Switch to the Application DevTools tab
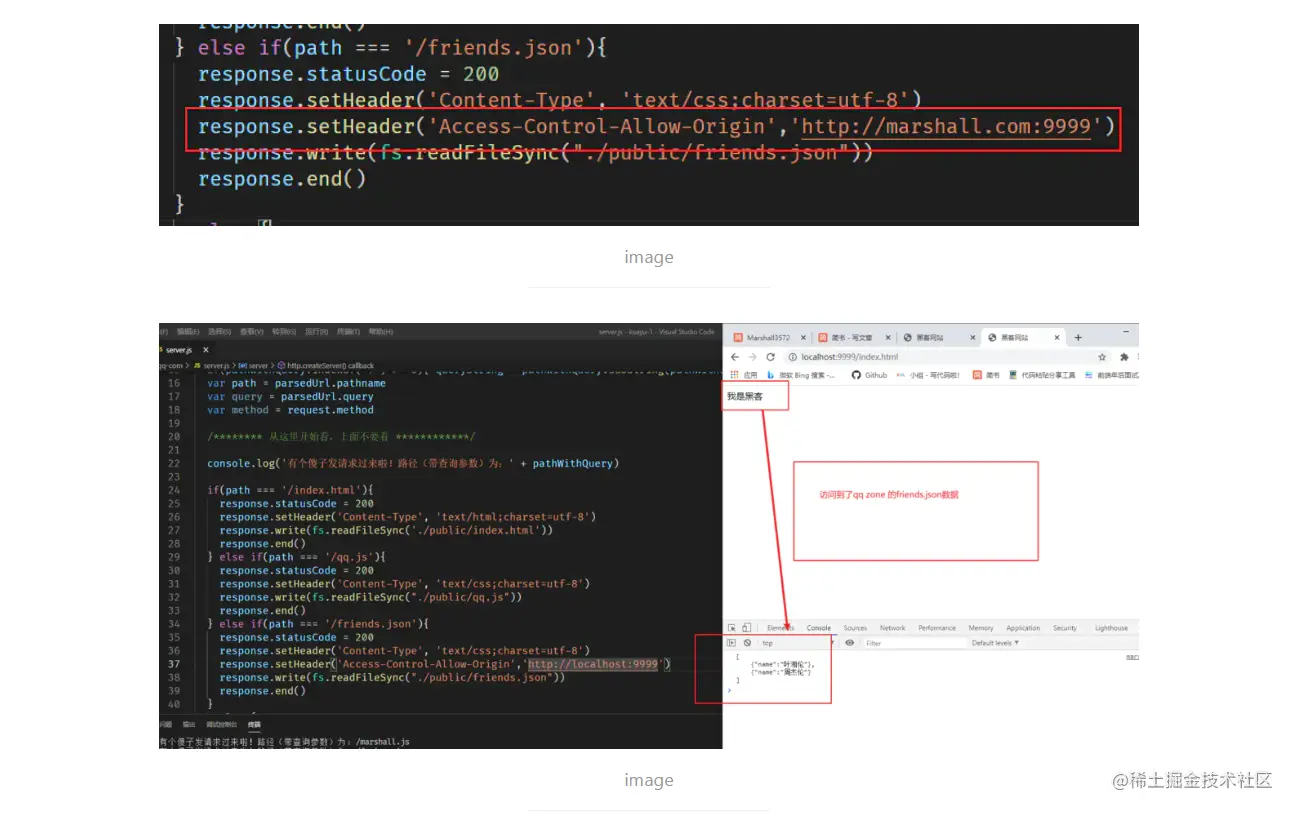Viewport: 1295px width, 813px height. point(1023,628)
